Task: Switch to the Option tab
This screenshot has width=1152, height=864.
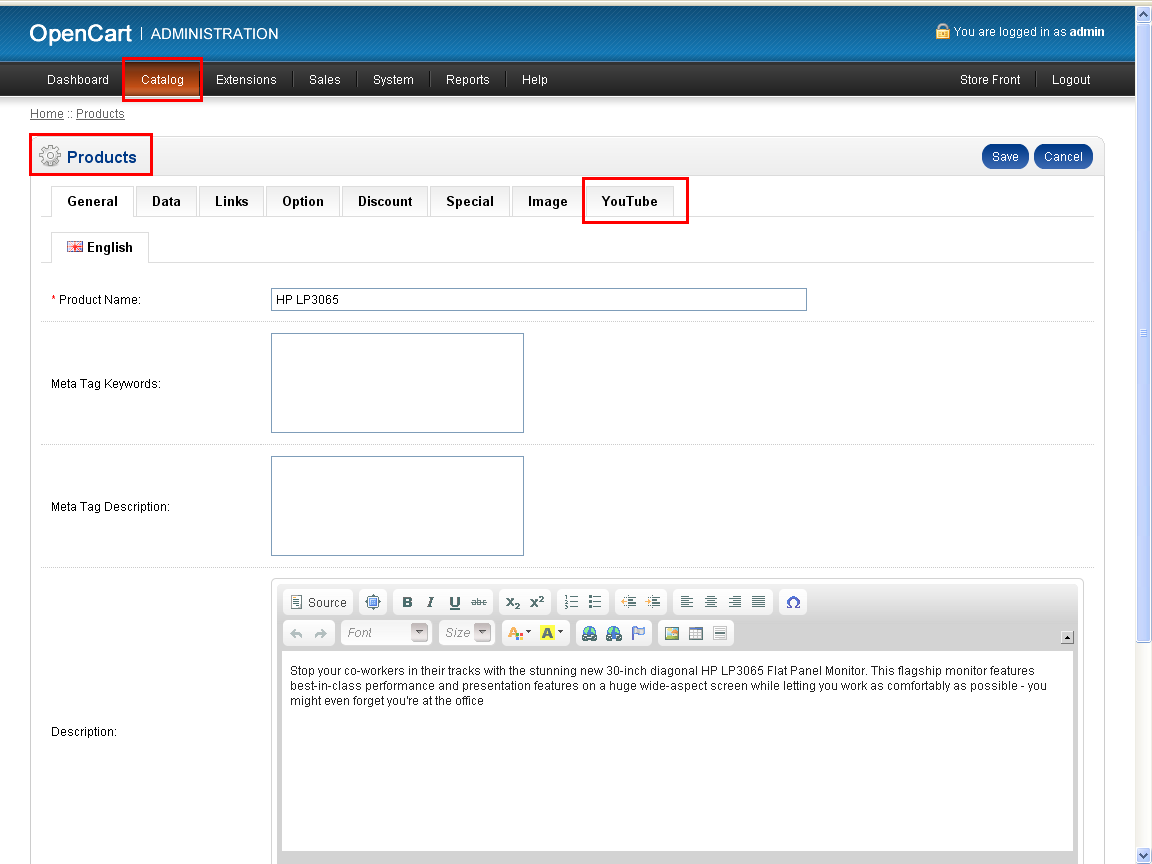Action: [x=303, y=201]
